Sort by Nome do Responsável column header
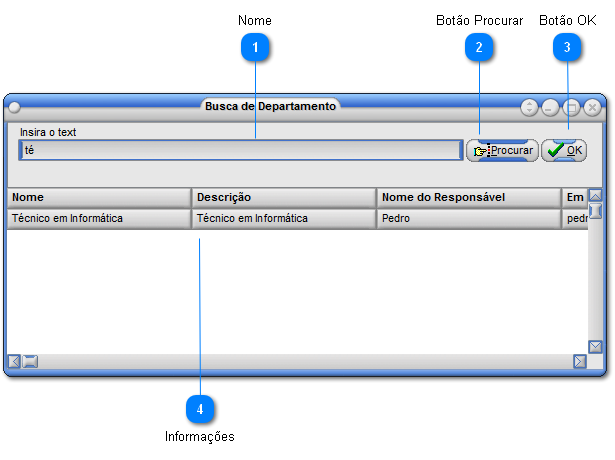The width and height of the screenshot is (615, 460). coord(469,198)
